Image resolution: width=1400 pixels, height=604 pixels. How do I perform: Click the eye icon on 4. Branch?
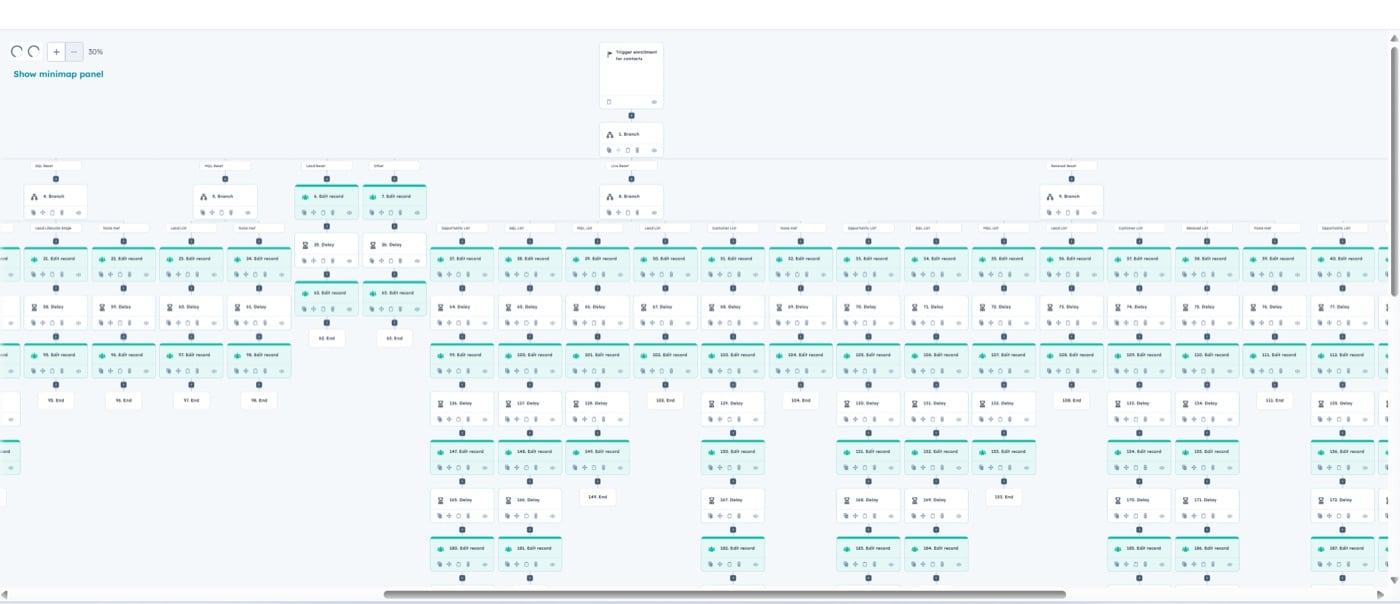coord(78,212)
